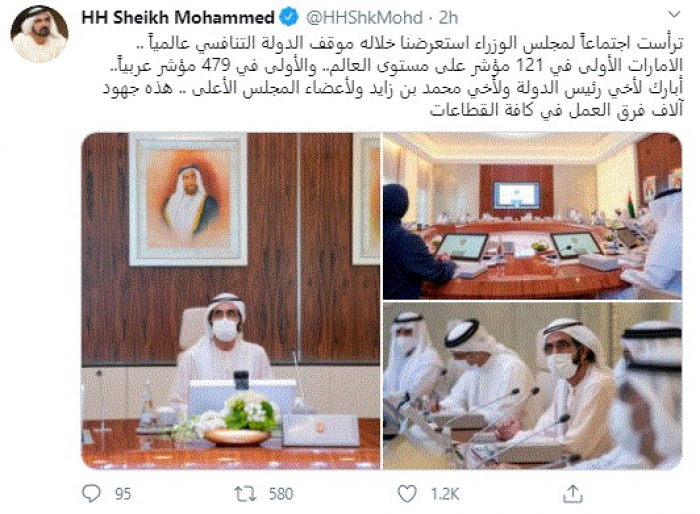The height and width of the screenshot is (514, 700).
Task: Click the 95 replies count
Action: coord(123,494)
